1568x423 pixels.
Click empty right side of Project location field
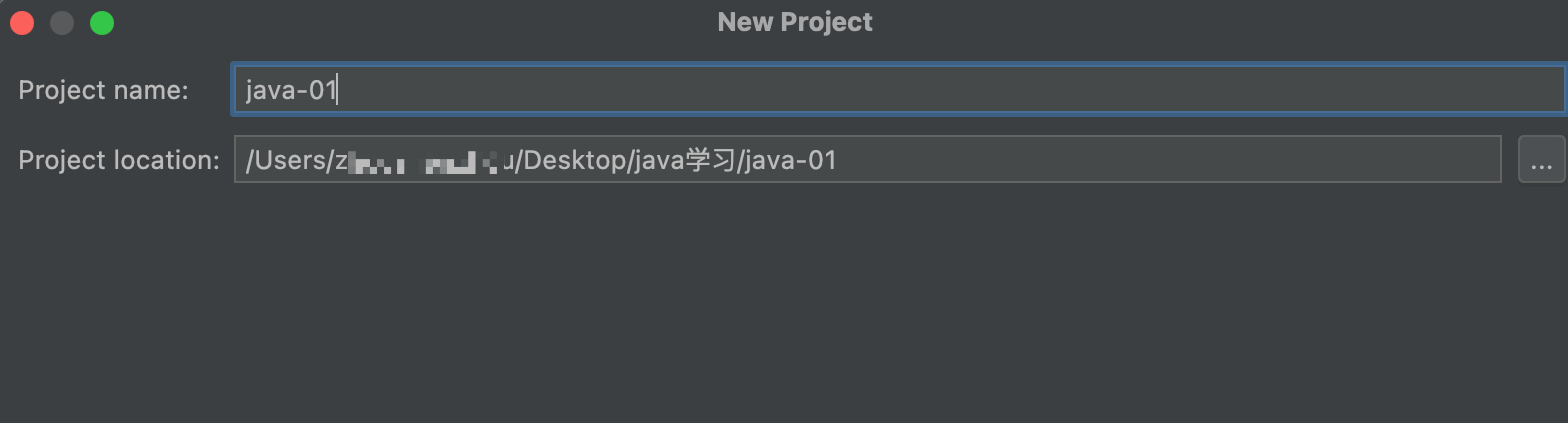(x=1169, y=160)
